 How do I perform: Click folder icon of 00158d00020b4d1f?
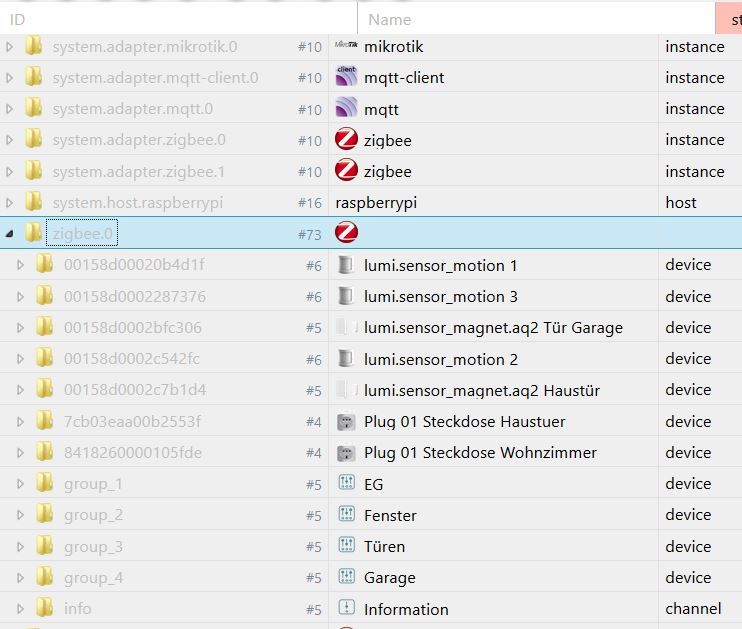tap(44, 264)
